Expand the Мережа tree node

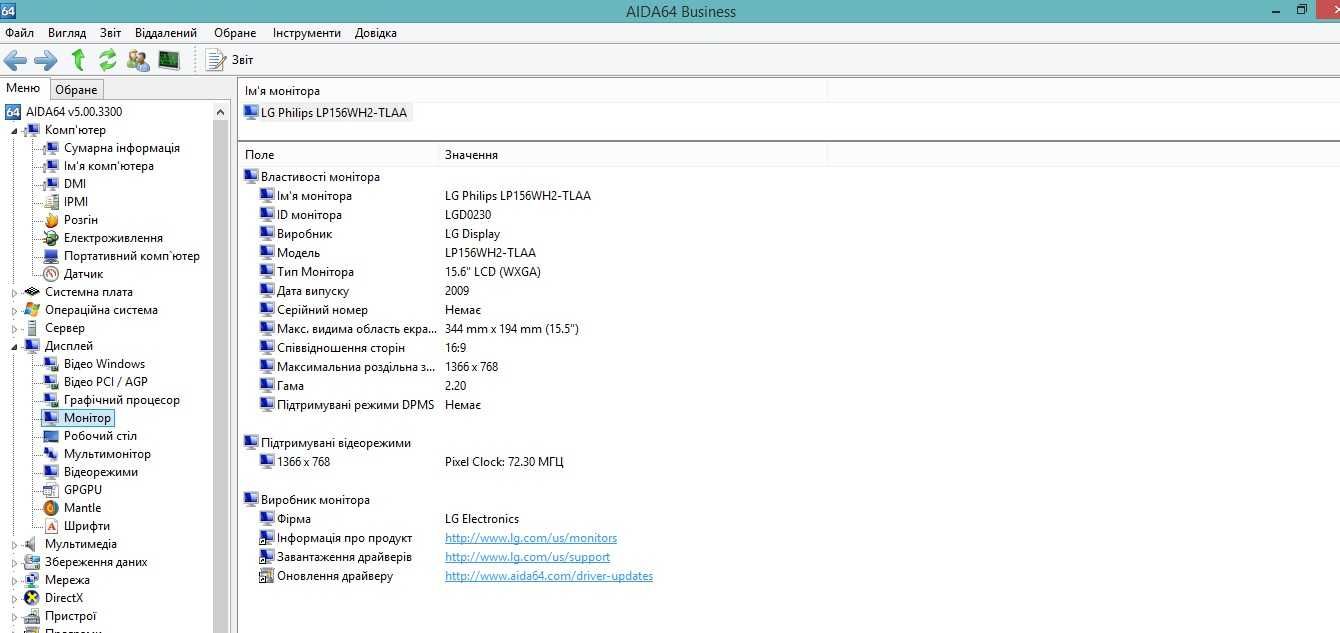coord(15,580)
